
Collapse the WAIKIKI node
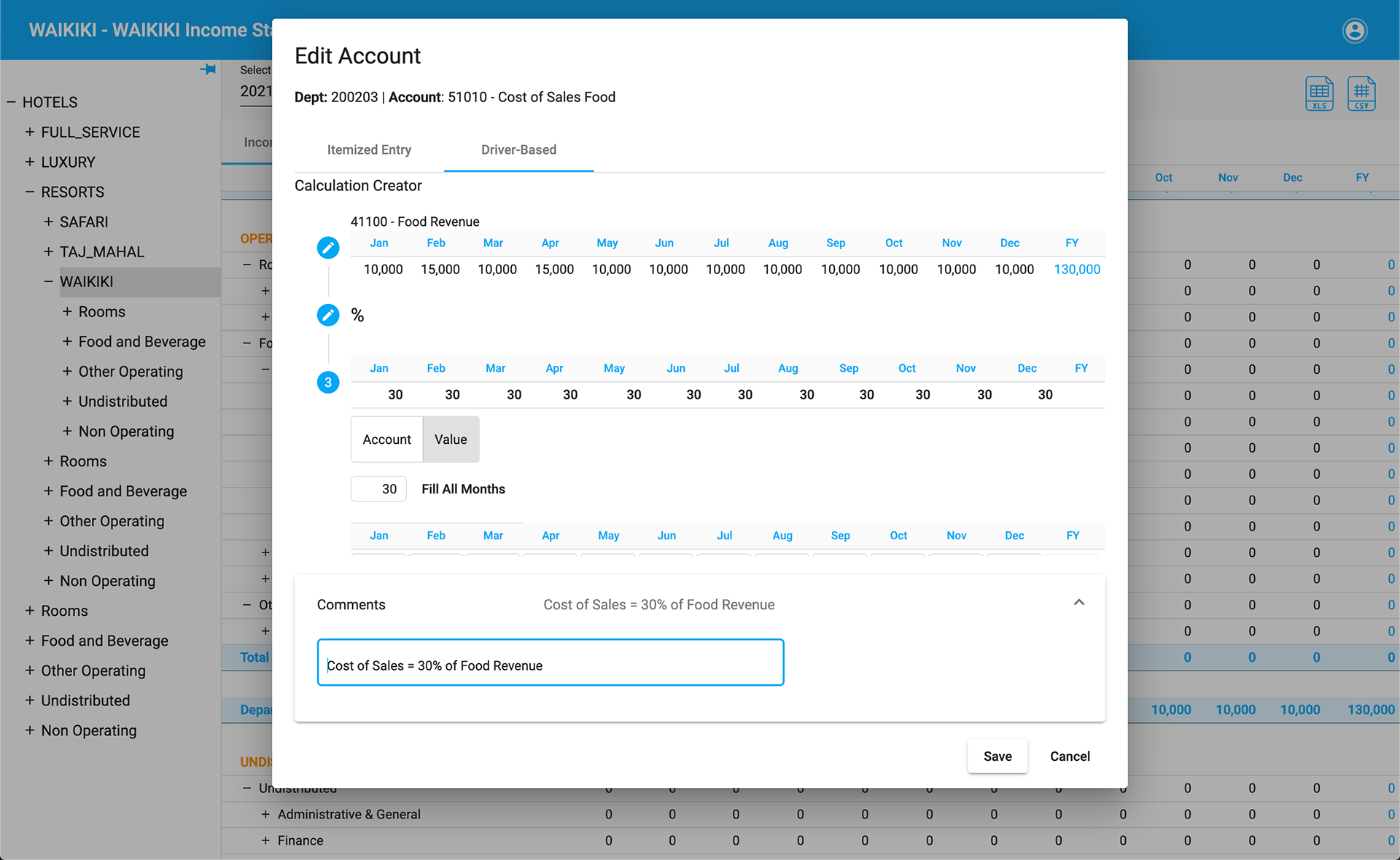pos(48,281)
